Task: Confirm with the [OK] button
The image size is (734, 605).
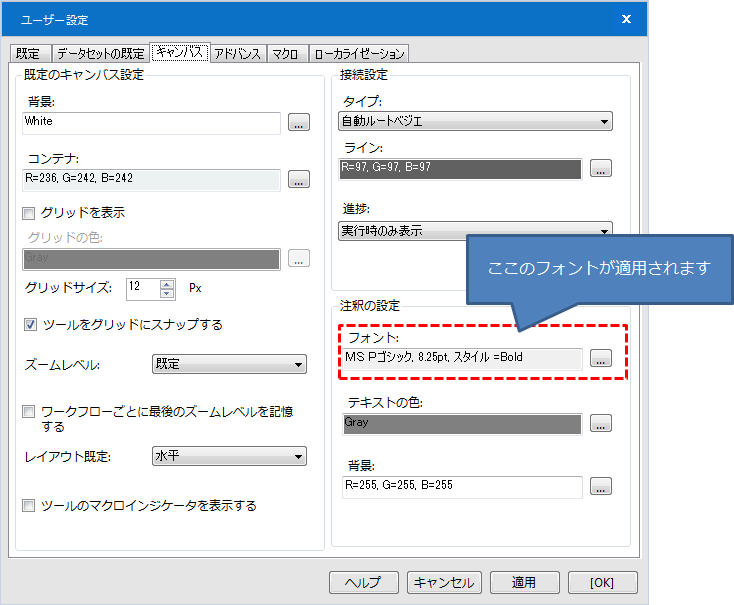Action: click(x=602, y=582)
